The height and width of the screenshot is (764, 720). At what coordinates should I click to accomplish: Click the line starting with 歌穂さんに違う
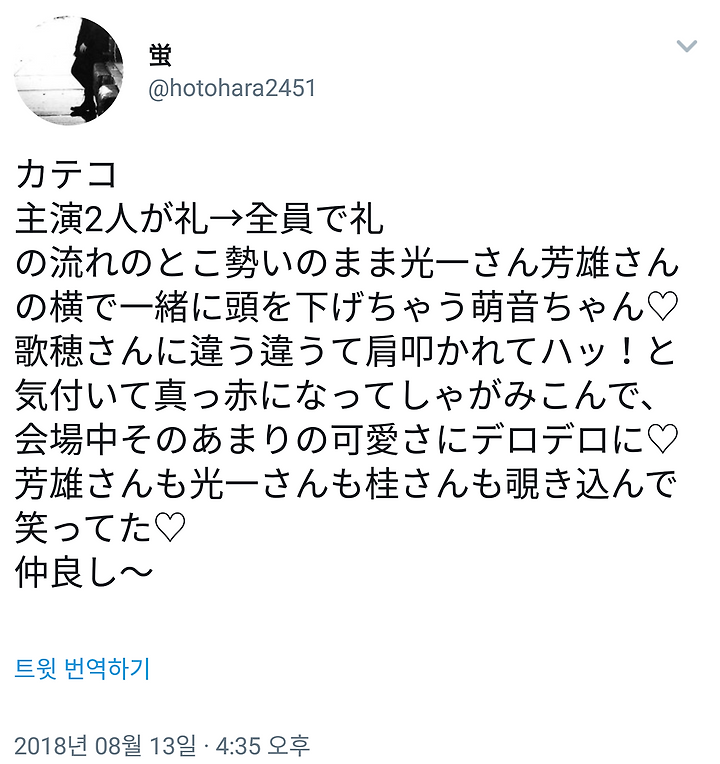(x=345, y=350)
